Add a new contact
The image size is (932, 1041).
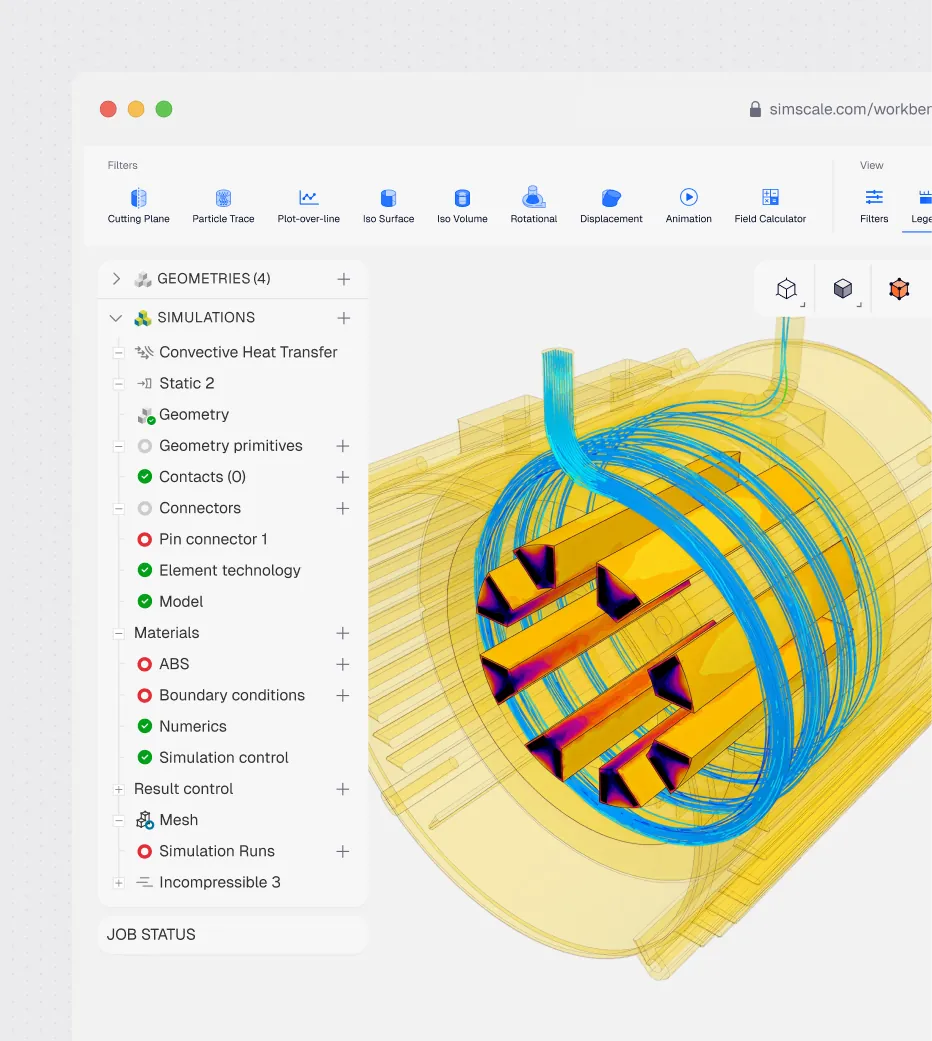(343, 477)
